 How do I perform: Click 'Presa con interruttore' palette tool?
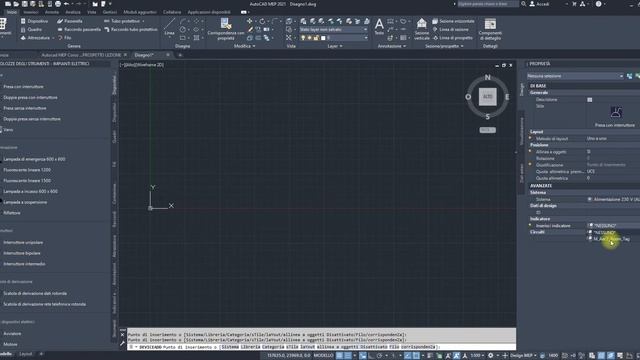[x=23, y=87]
